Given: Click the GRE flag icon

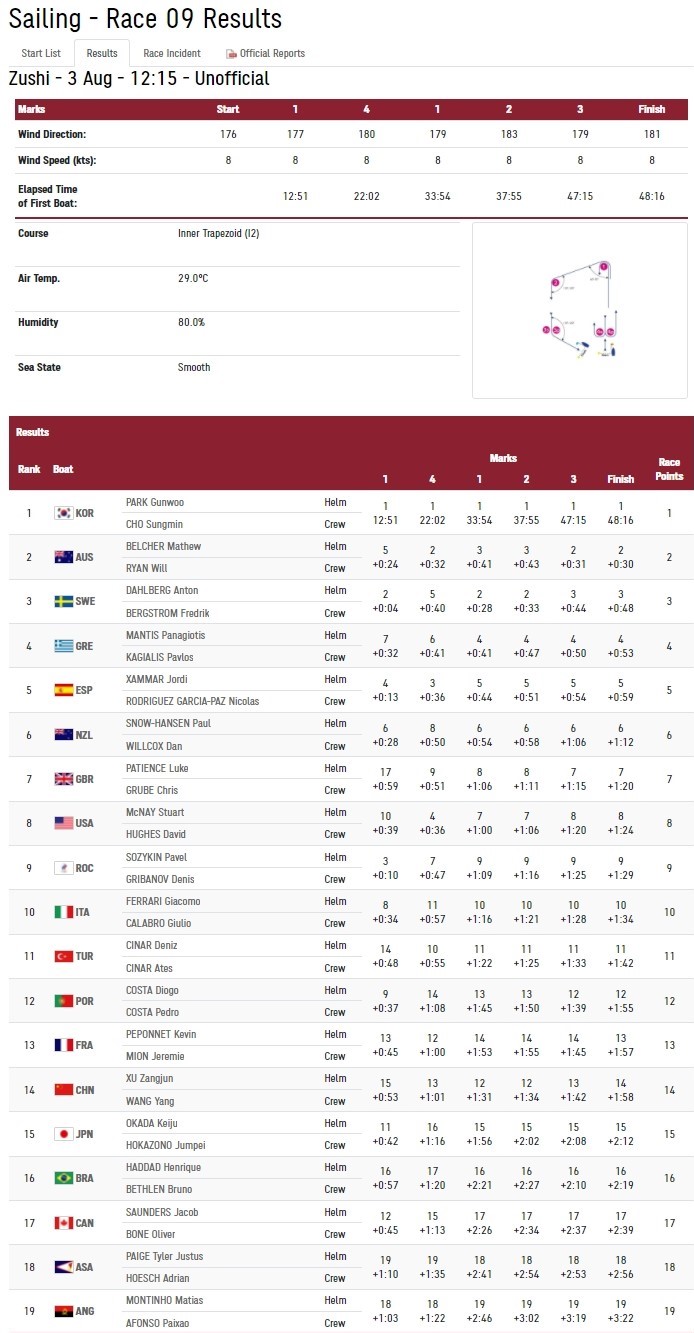Looking at the screenshot, I should (x=64, y=646).
